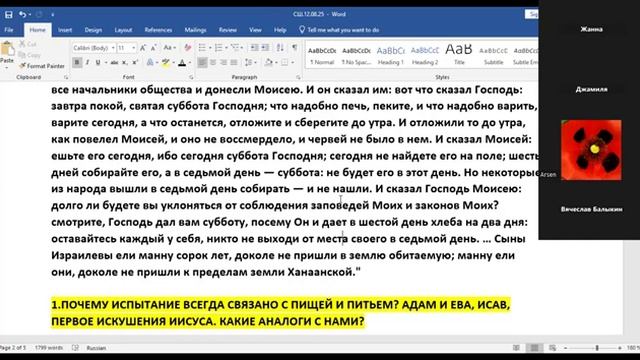Clear all formatting with eraser icon
Viewport: 640px width, 360px height.
pyautogui.click(x=188, y=48)
